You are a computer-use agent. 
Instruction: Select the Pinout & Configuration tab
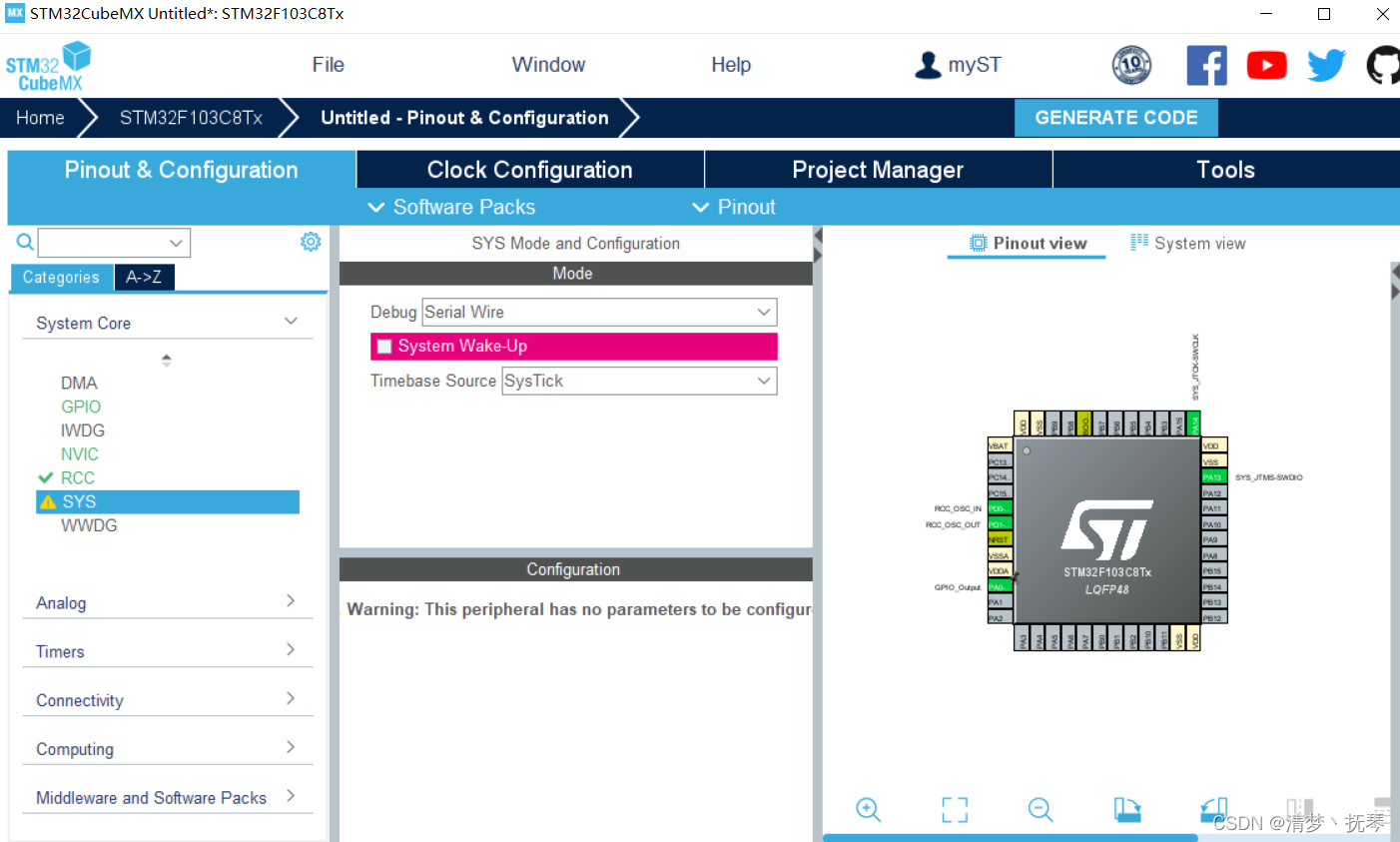point(182,170)
